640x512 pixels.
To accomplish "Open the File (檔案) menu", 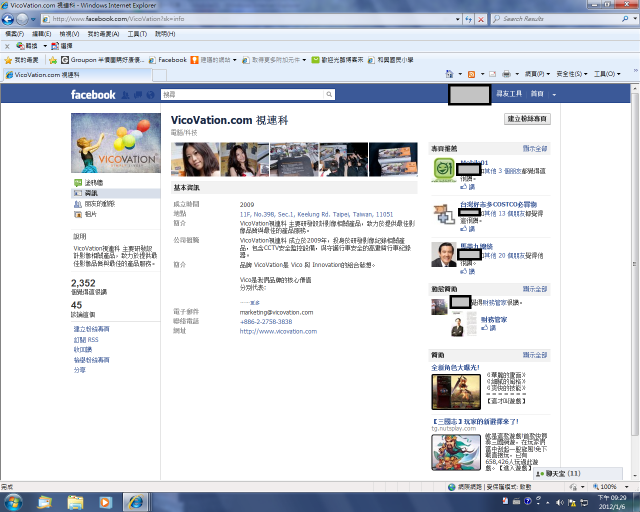I will point(14,34).
